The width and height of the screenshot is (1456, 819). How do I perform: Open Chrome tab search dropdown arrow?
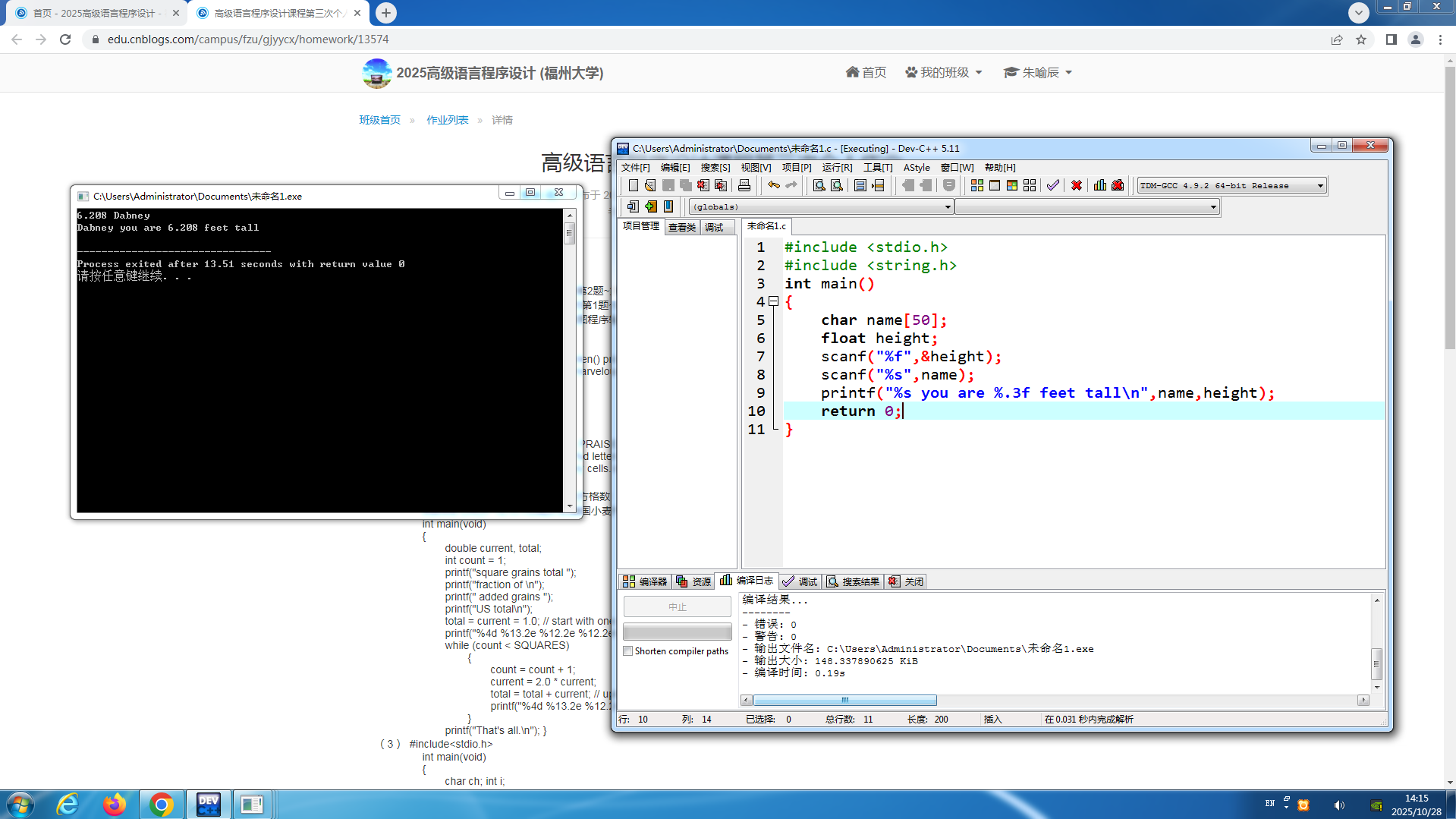(1359, 12)
